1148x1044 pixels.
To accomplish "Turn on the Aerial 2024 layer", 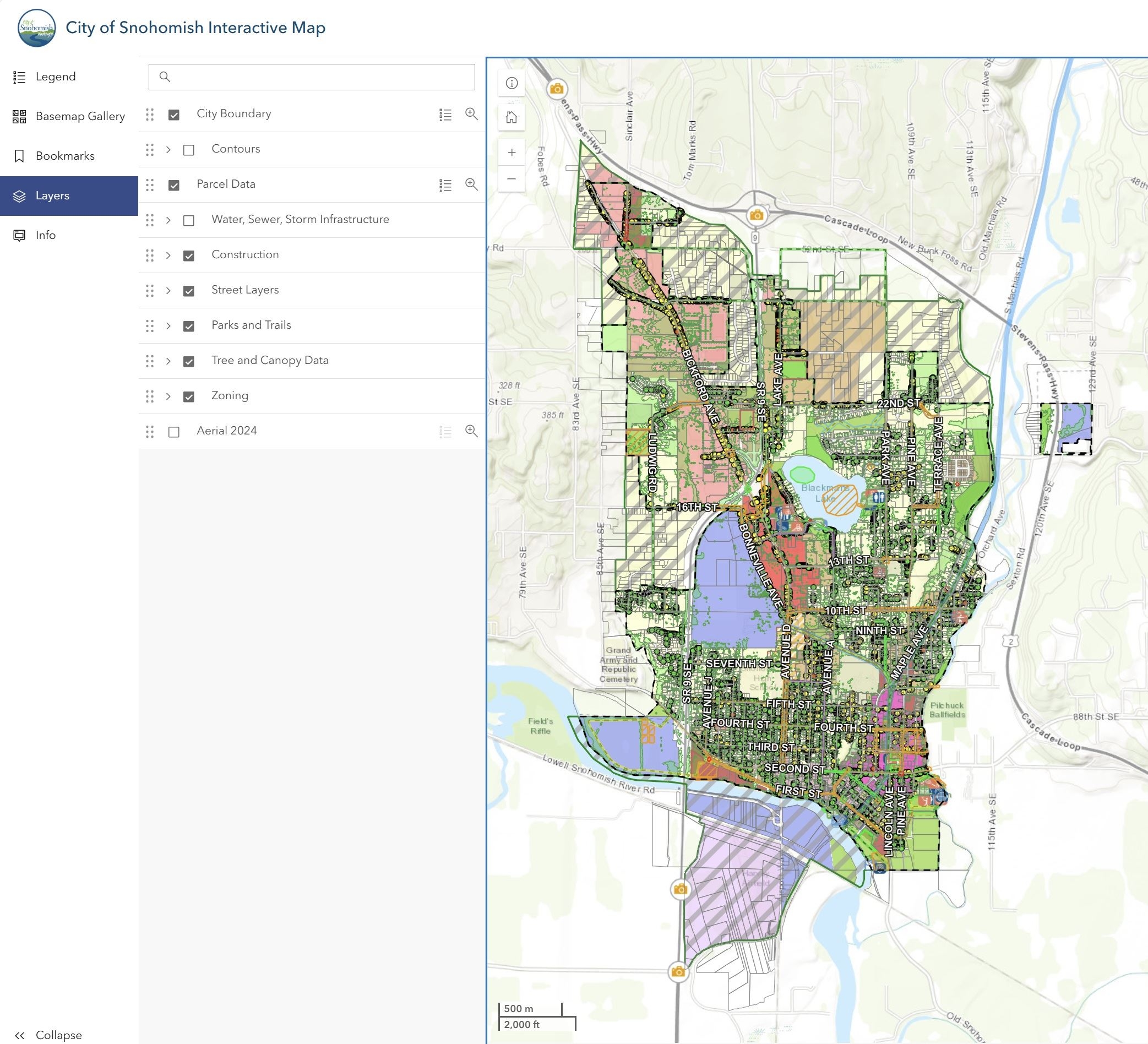I will [x=172, y=431].
